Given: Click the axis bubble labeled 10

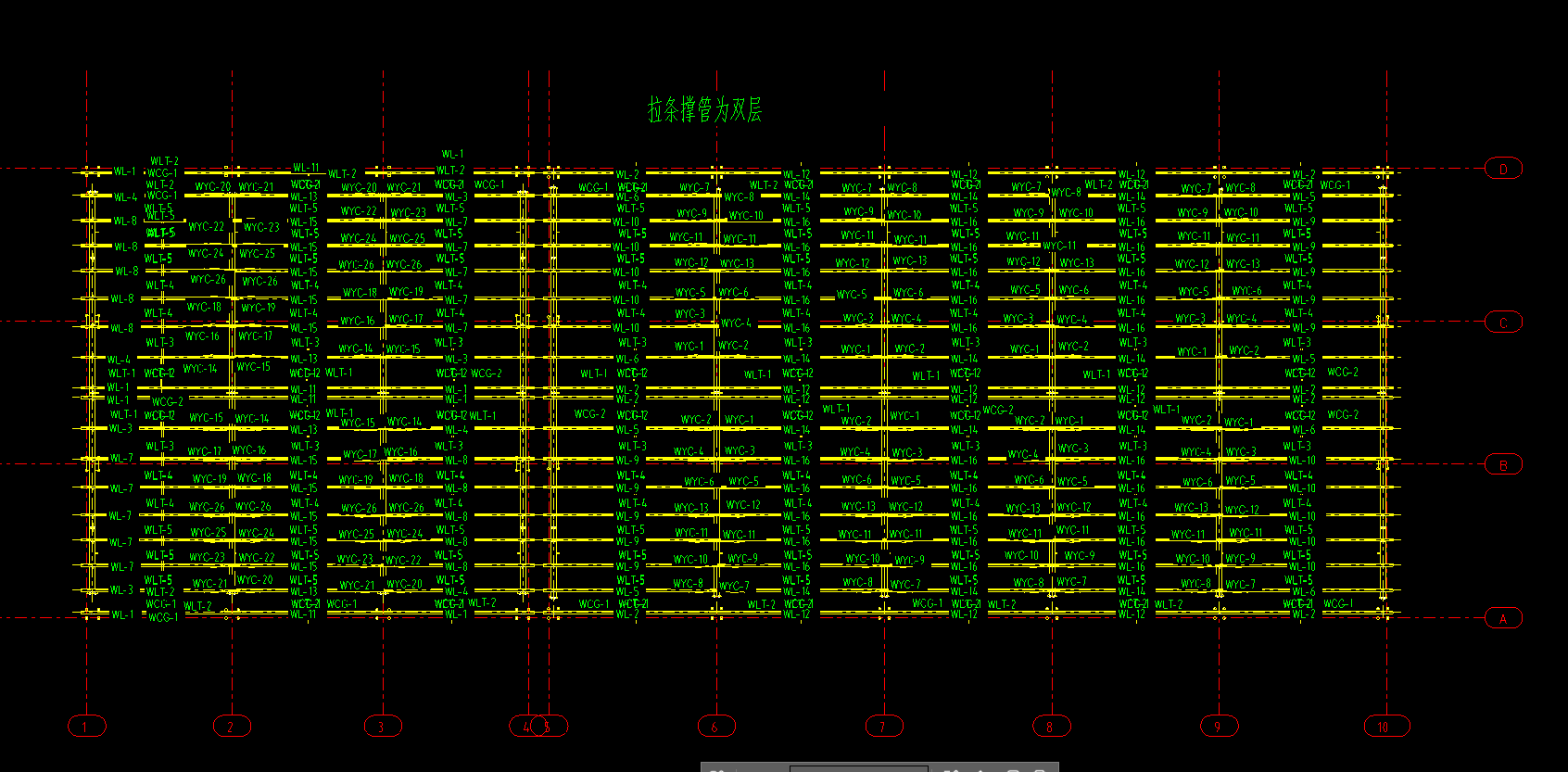Looking at the screenshot, I should (1386, 727).
